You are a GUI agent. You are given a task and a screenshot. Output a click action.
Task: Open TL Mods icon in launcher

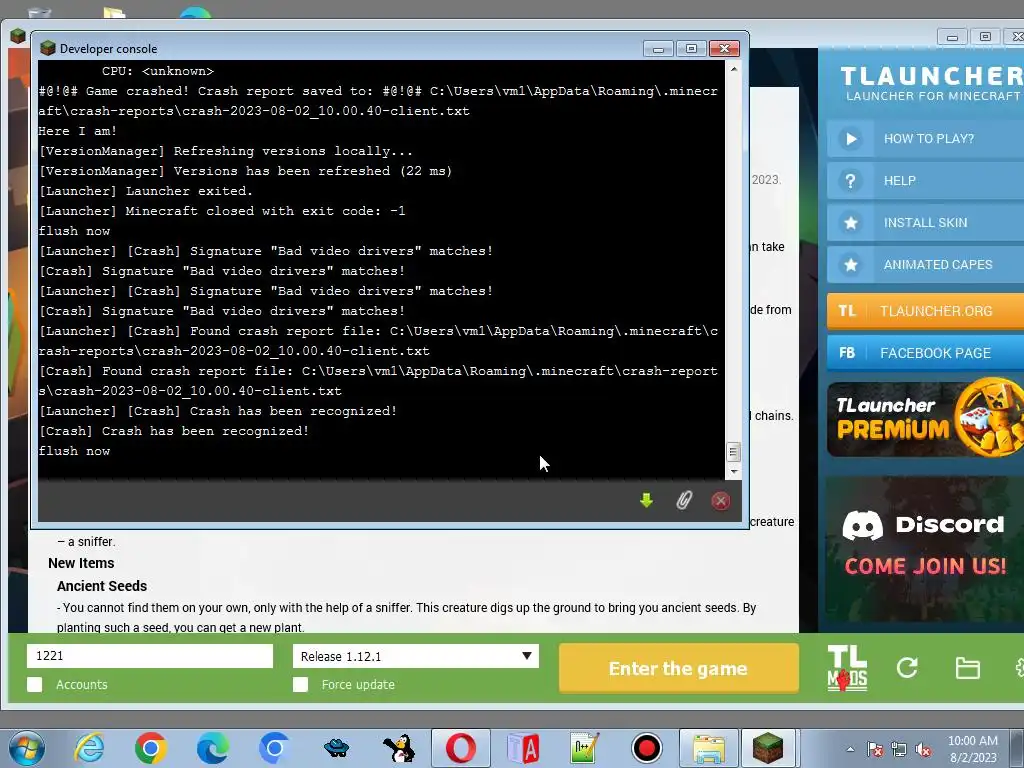847,668
